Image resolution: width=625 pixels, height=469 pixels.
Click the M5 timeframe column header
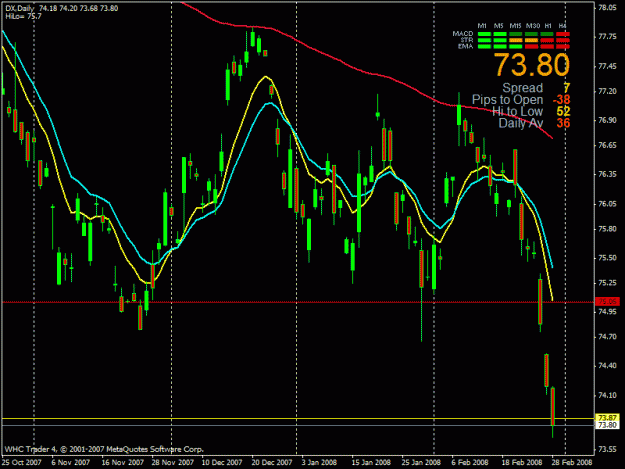point(499,26)
